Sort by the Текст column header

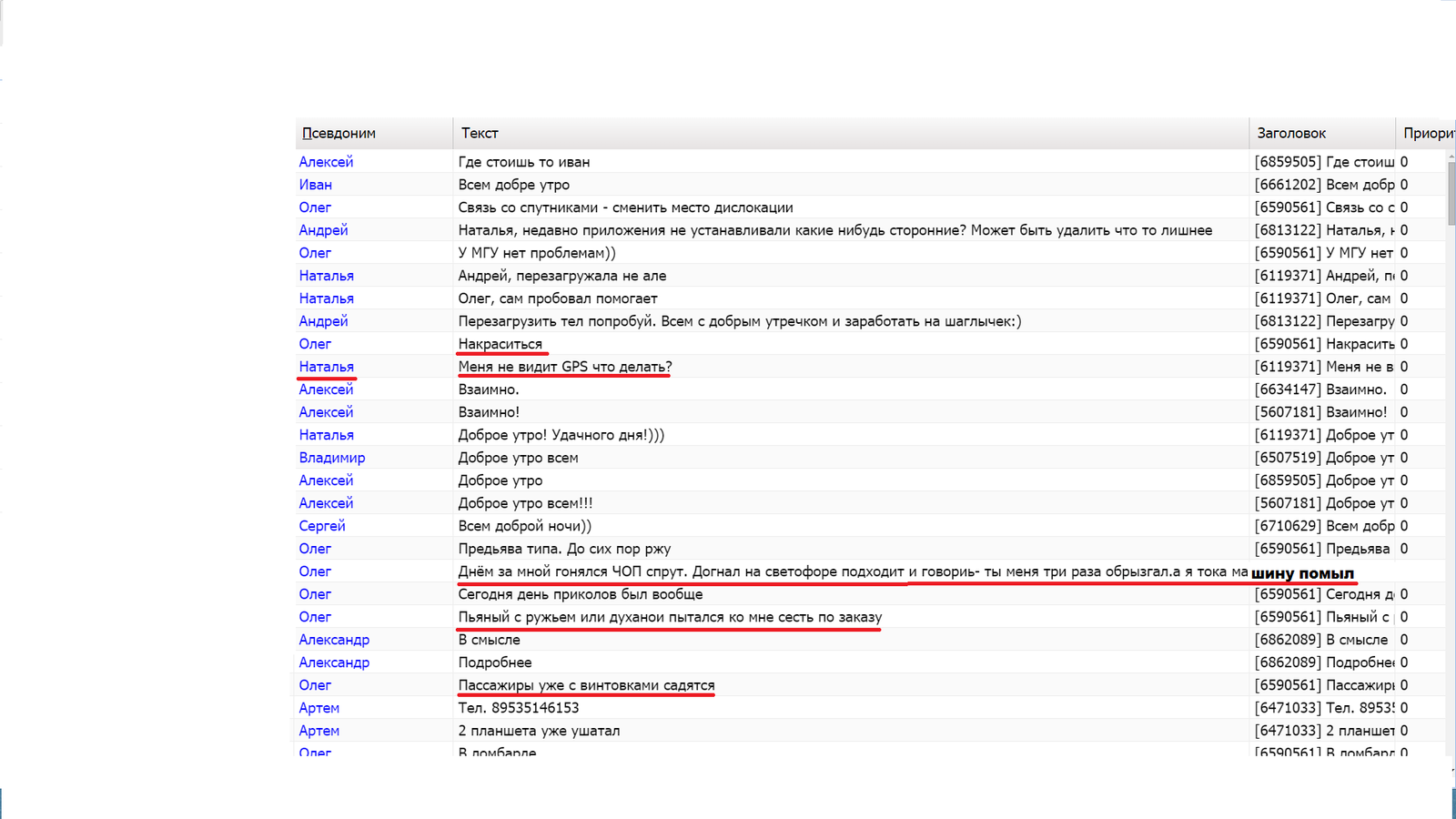click(x=851, y=133)
